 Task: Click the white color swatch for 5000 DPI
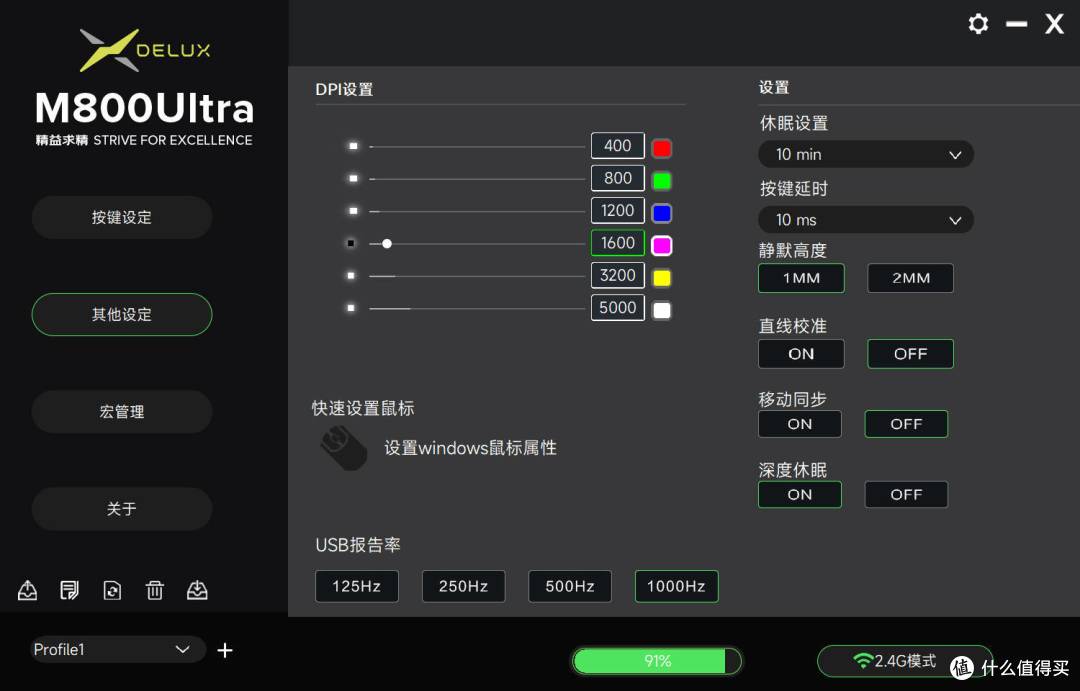[662, 310]
